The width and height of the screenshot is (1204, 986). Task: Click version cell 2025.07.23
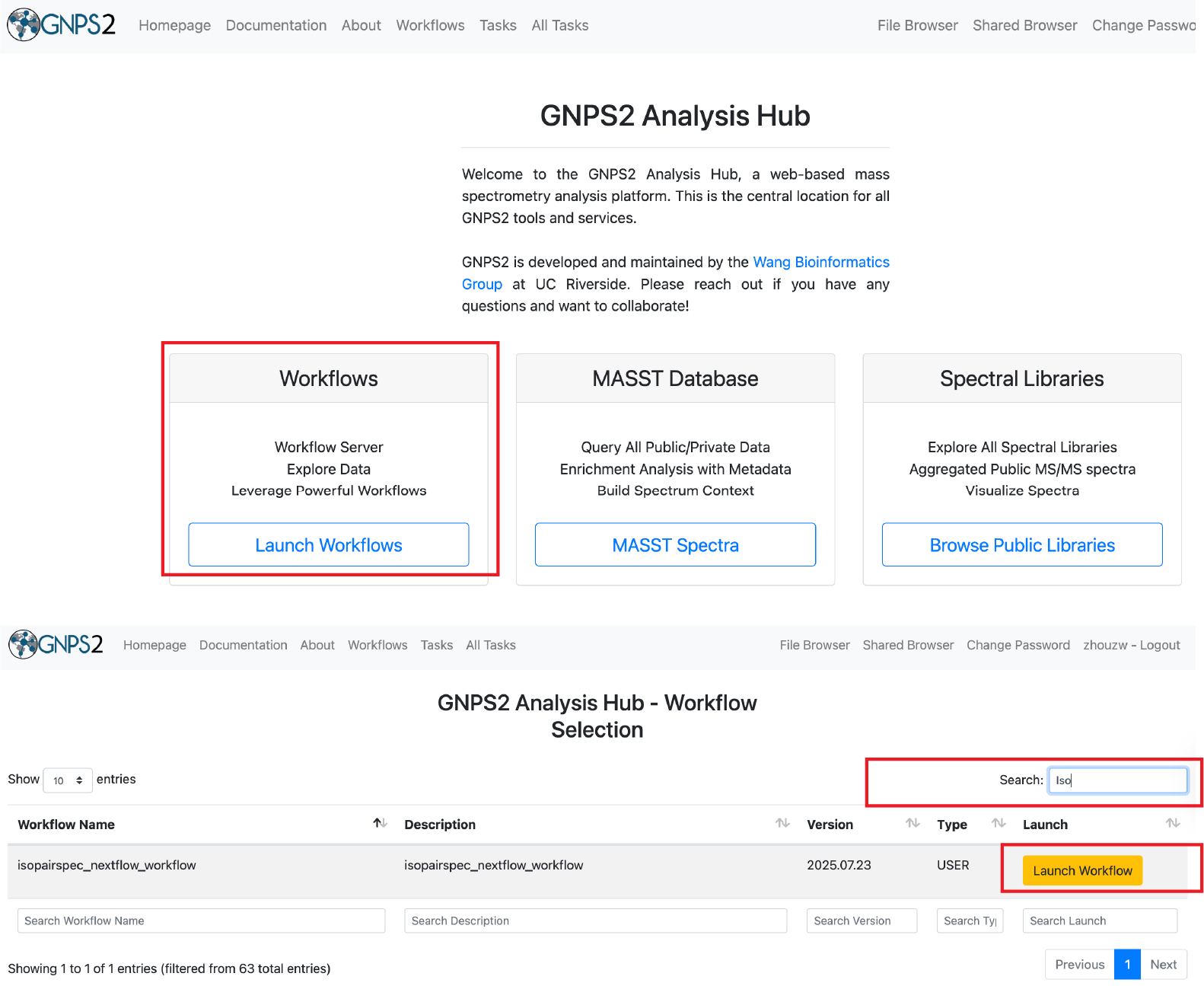click(839, 865)
